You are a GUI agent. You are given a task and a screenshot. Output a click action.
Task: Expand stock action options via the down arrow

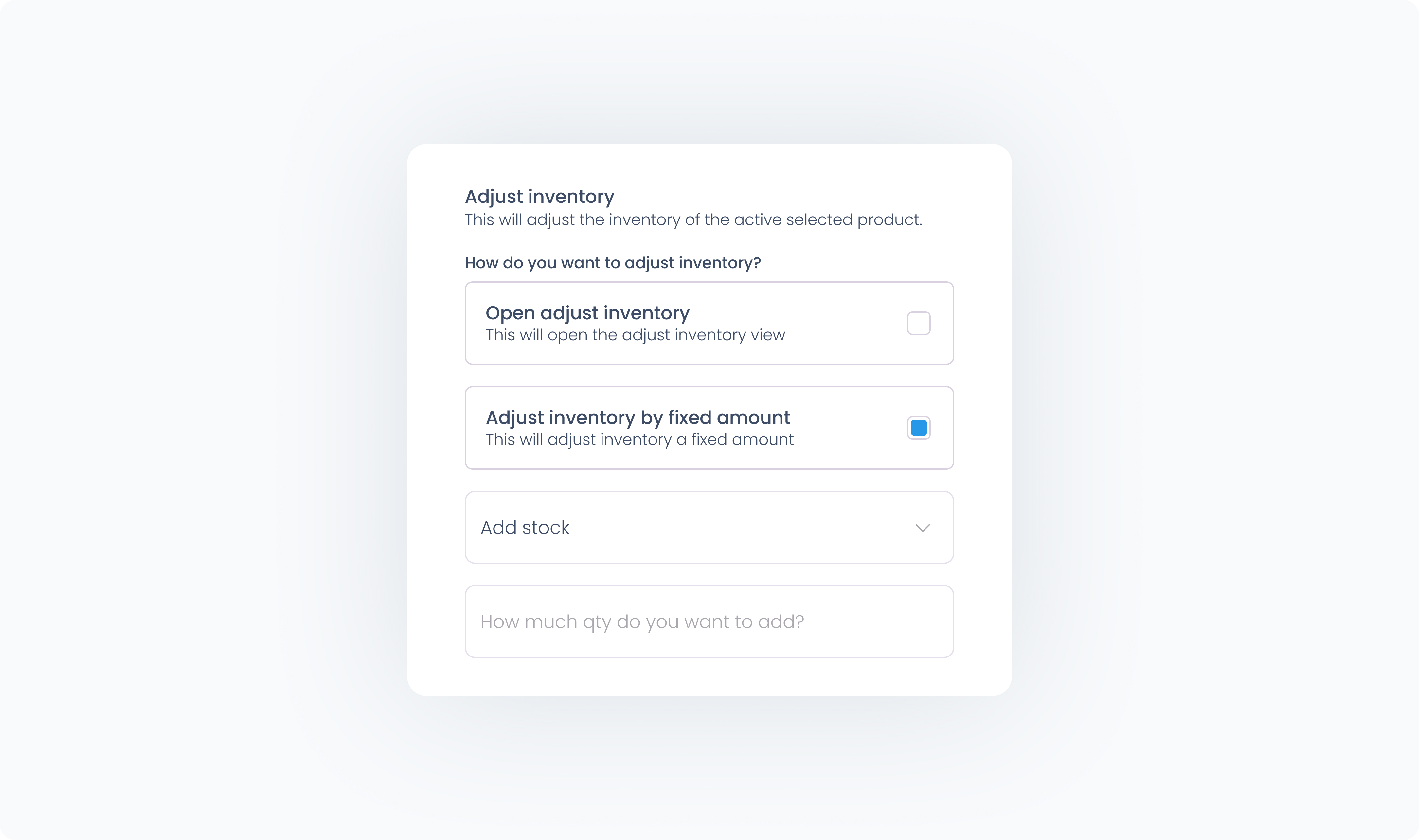point(923,528)
